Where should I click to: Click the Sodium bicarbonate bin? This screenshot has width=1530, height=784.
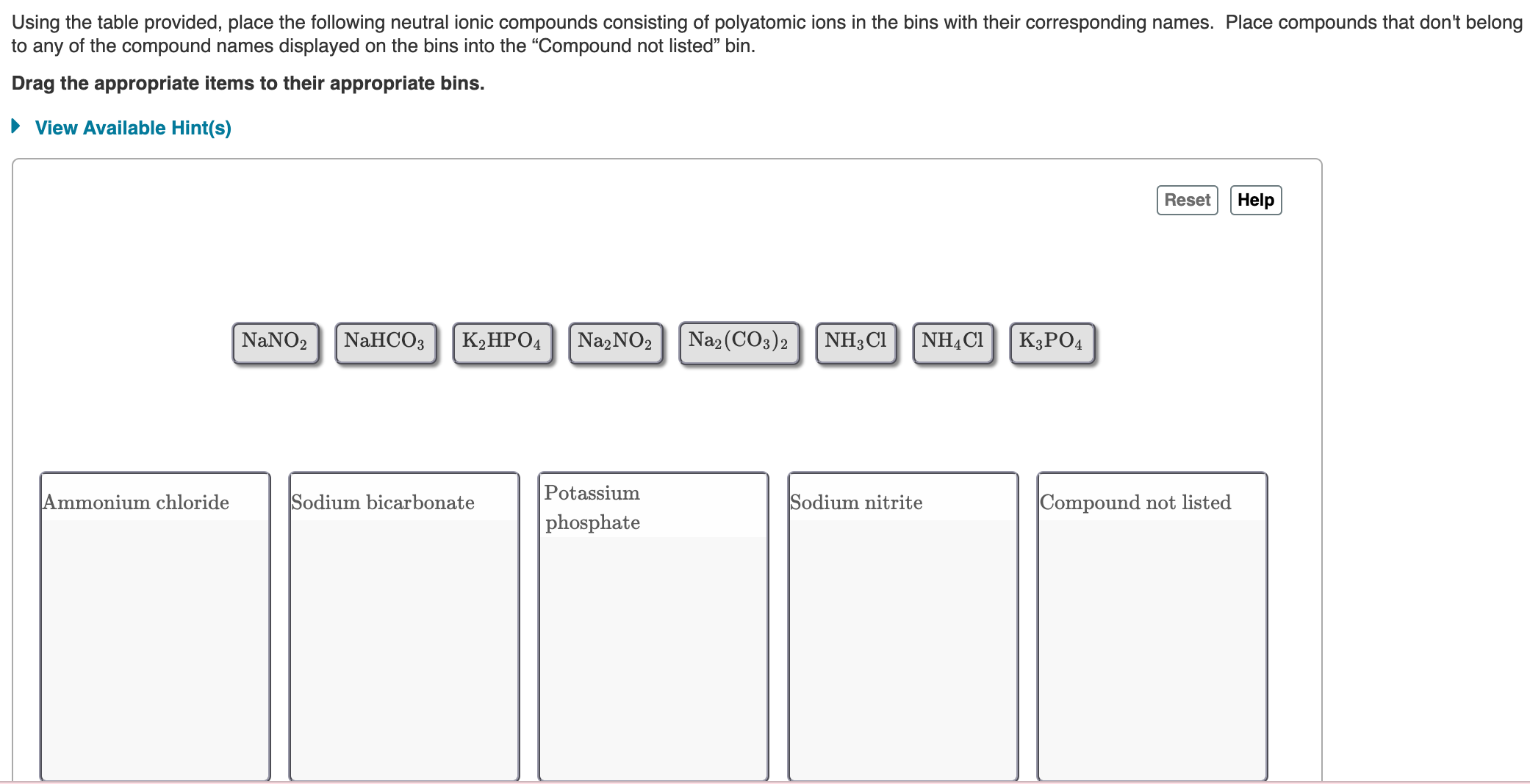point(403,625)
